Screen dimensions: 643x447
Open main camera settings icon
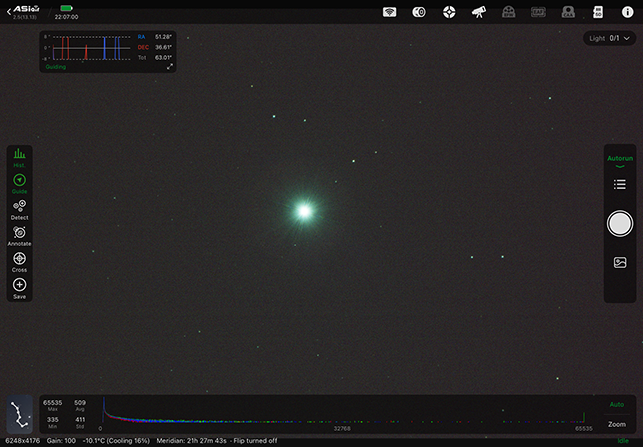point(419,12)
